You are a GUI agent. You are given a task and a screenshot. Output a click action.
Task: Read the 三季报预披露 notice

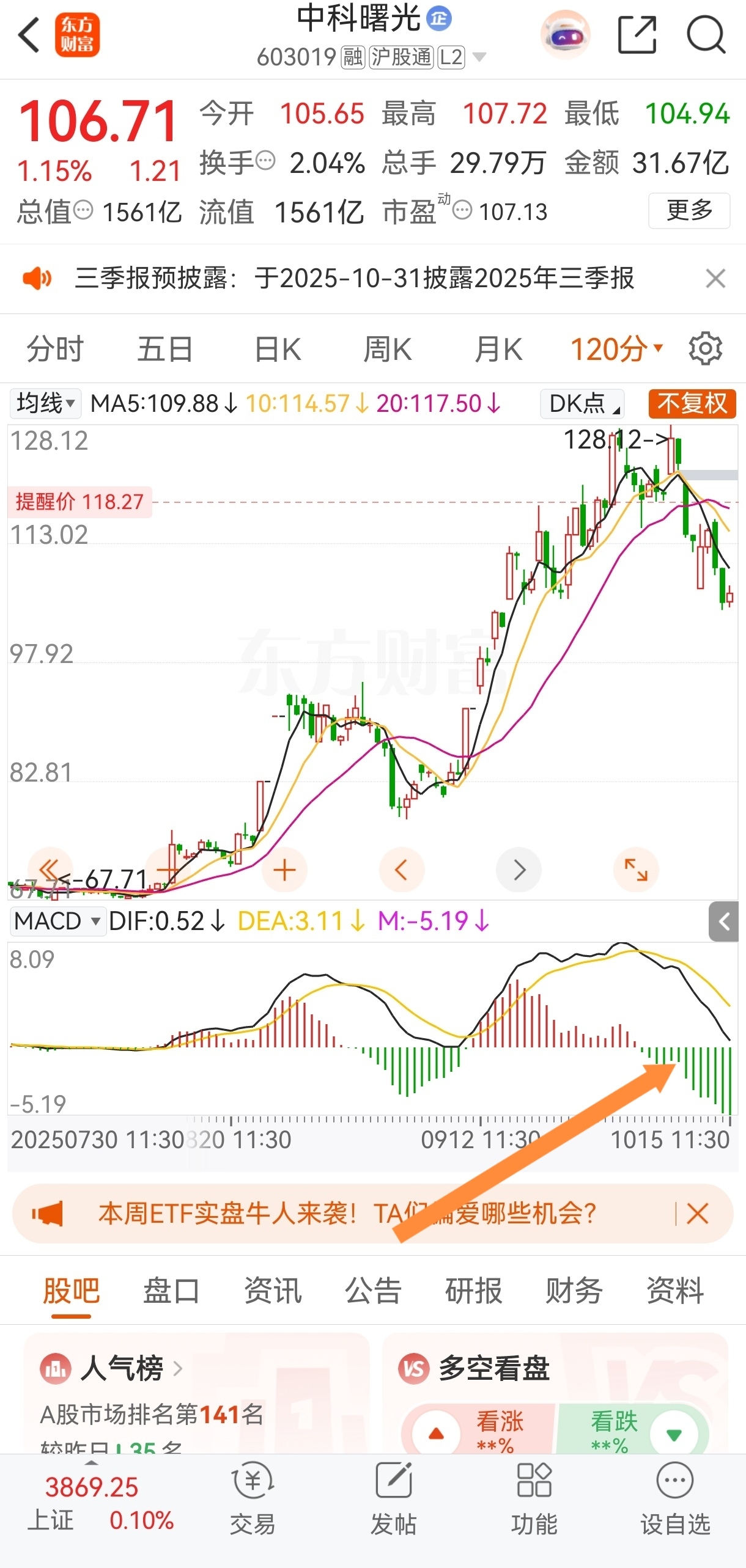pyautogui.click(x=355, y=279)
